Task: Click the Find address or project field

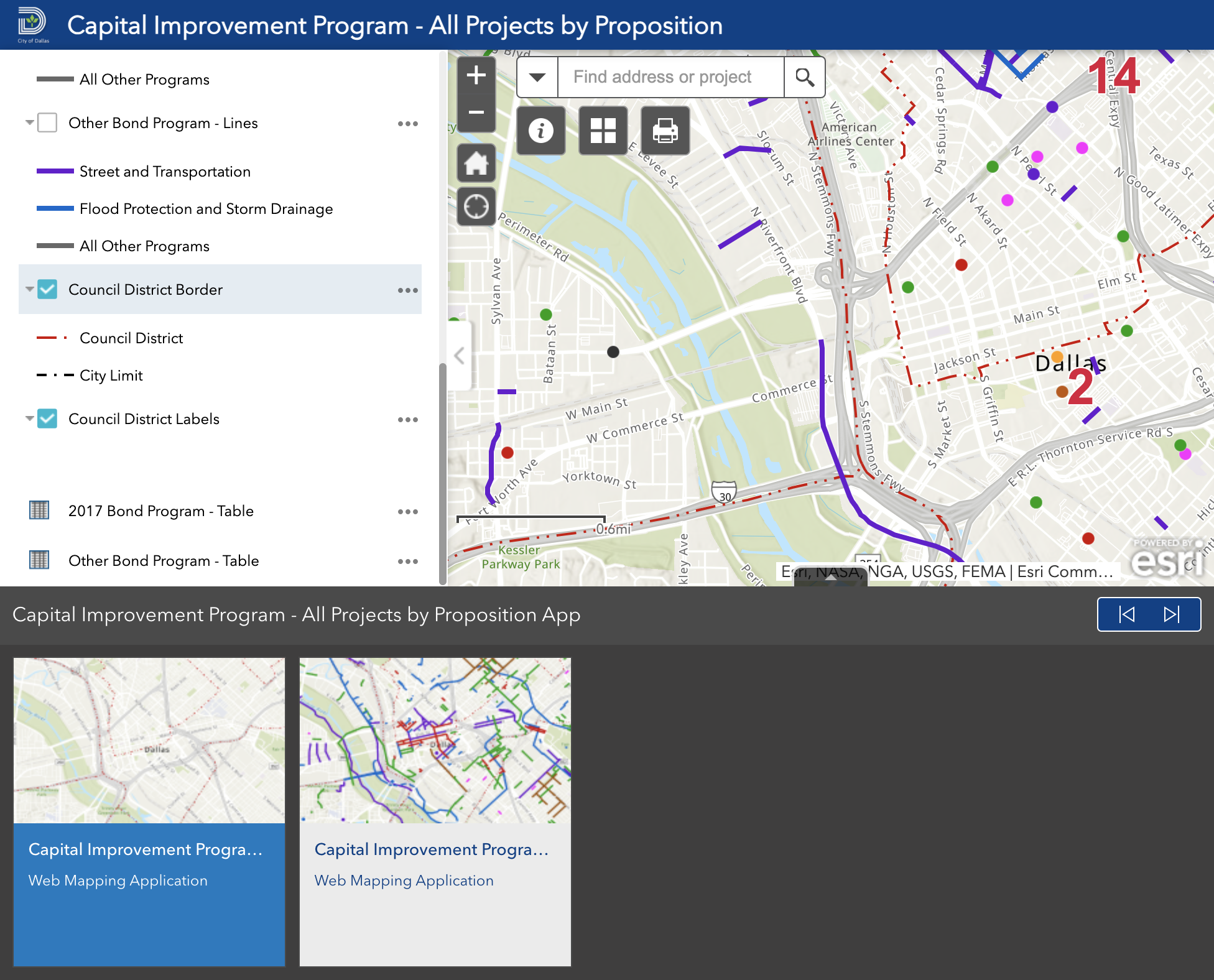Action: click(x=670, y=77)
